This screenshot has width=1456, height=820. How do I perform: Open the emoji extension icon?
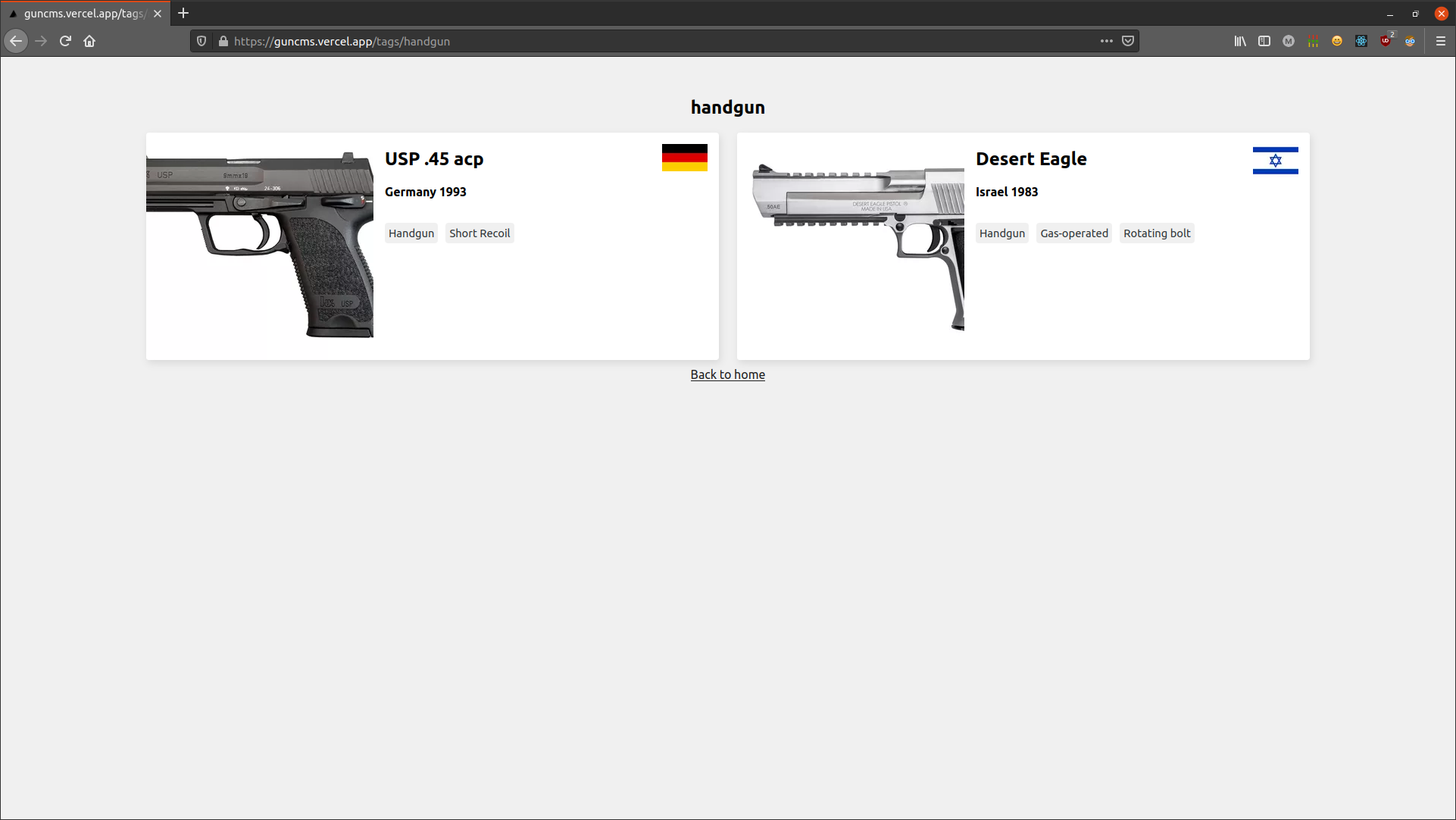(x=1337, y=41)
